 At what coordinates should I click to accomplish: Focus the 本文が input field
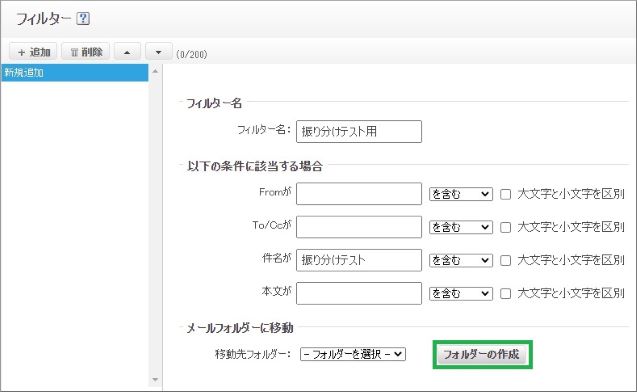(x=359, y=293)
